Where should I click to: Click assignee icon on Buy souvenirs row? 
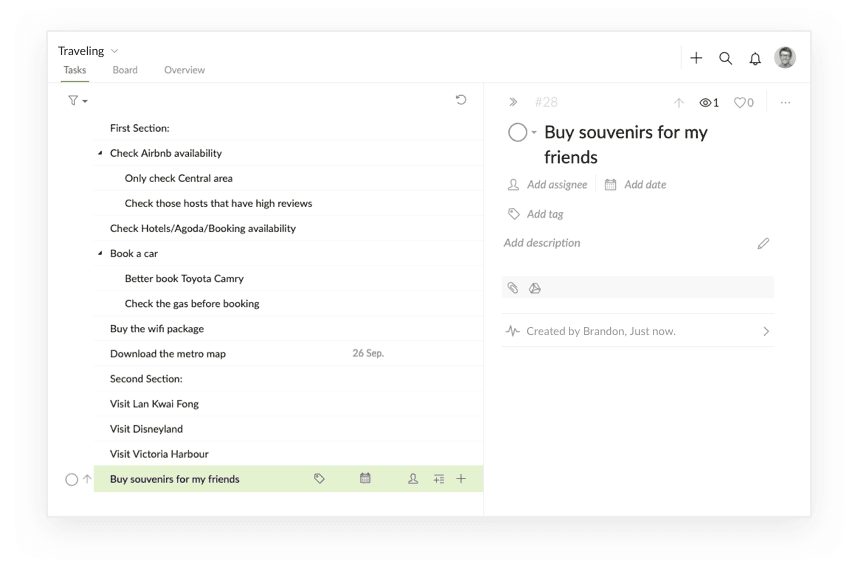(x=413, y=479)
